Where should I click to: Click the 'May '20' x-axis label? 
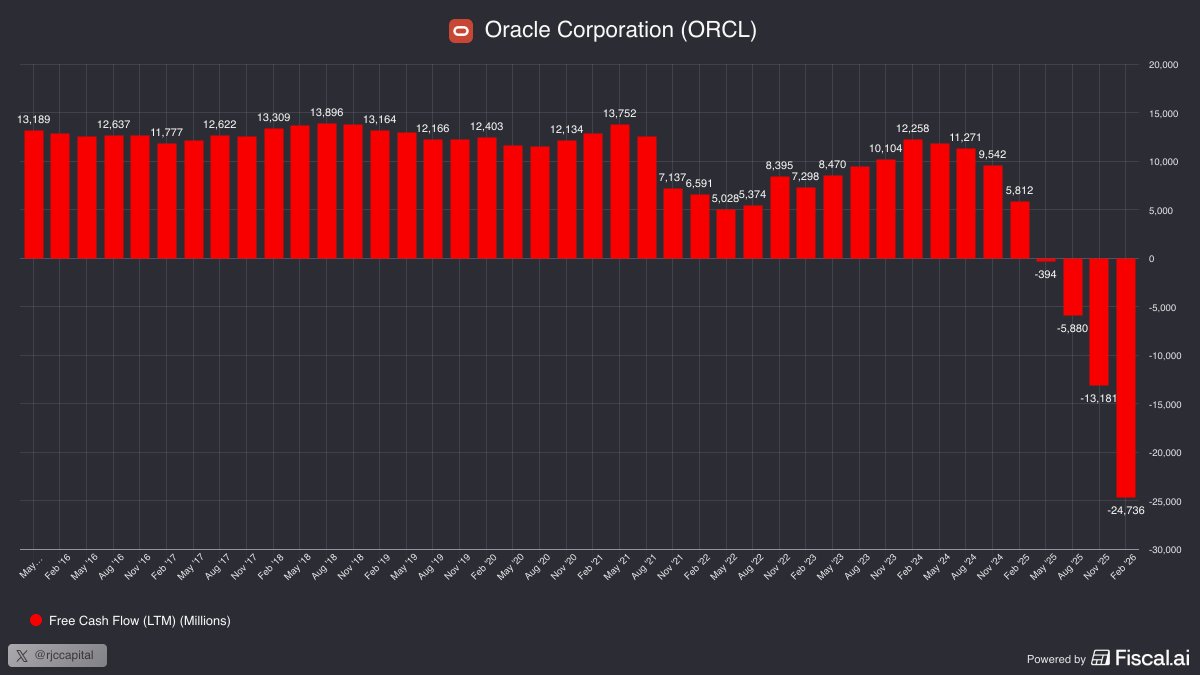[x=509, y=568]
